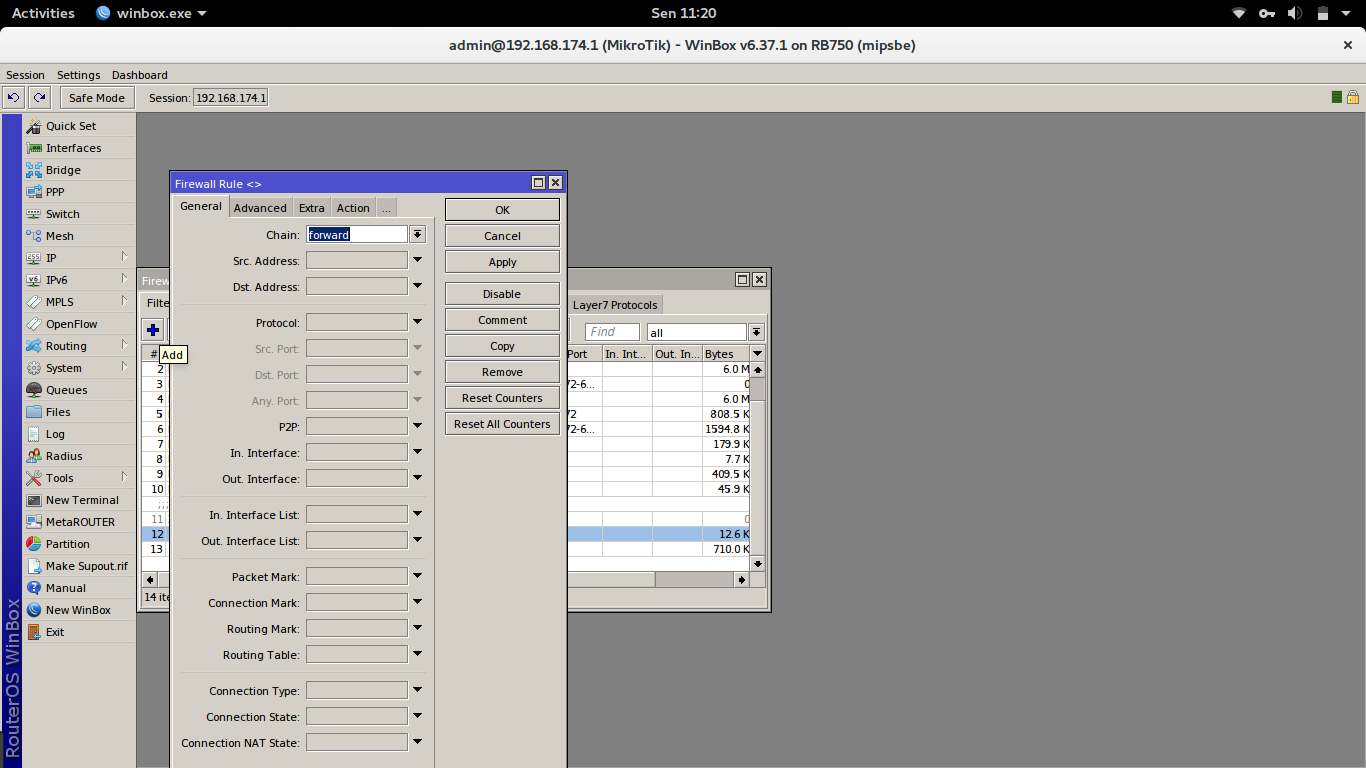Click the Apply button
Image resolution: width=1366 pixels, height=768 pixels.
pos(502,262)
